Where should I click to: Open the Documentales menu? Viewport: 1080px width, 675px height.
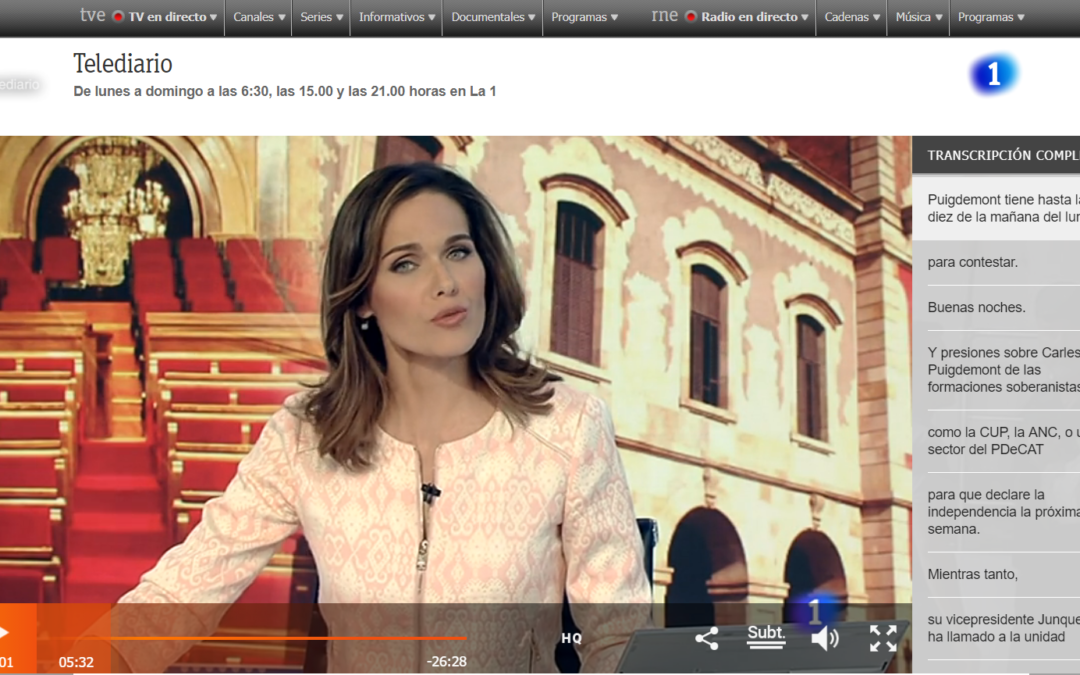pos(493,17)
